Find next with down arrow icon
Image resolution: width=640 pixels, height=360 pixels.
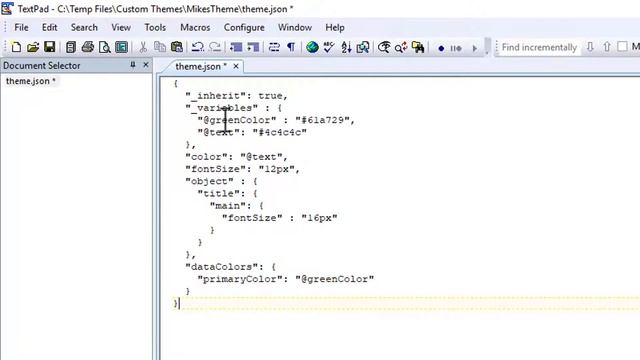point(590,47)
